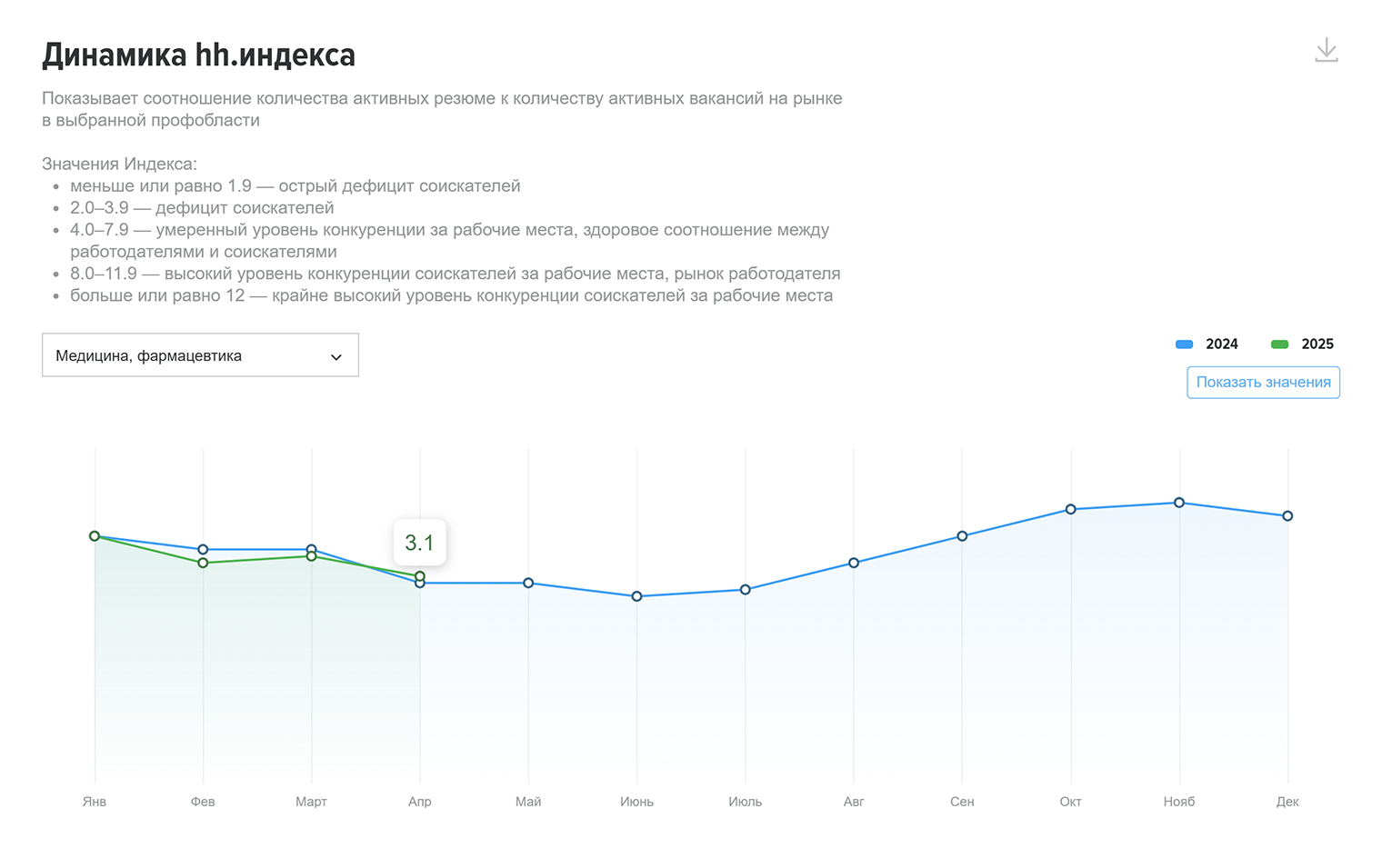Click the больше или равно 12 bullet
This screenshot has height=868, width=1382.
pyautogui.click(x=451, y=295)
